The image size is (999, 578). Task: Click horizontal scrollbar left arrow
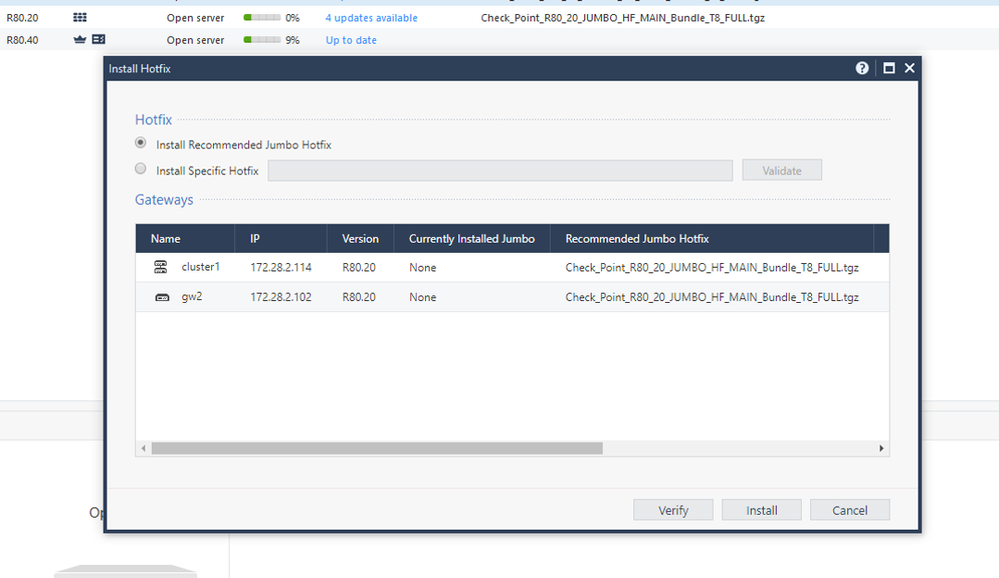tap(143, 449)
